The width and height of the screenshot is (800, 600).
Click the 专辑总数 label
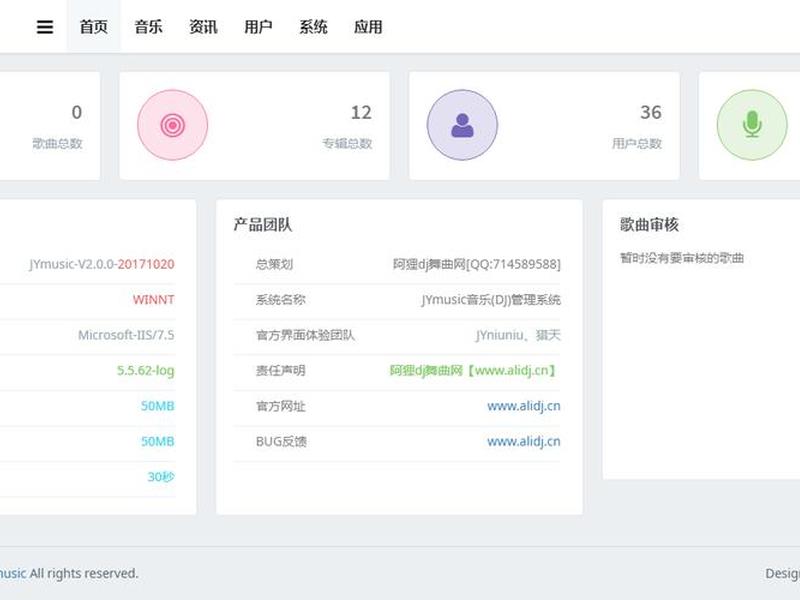[347, 143]
